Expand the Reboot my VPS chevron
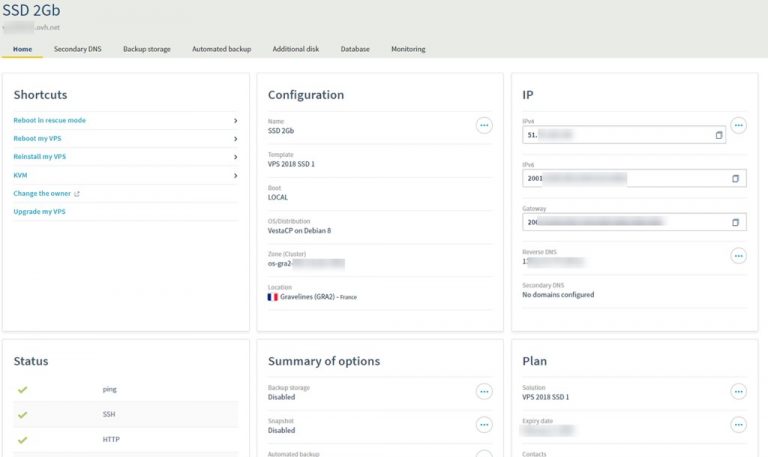768x457 pixels. click(236, 139)
